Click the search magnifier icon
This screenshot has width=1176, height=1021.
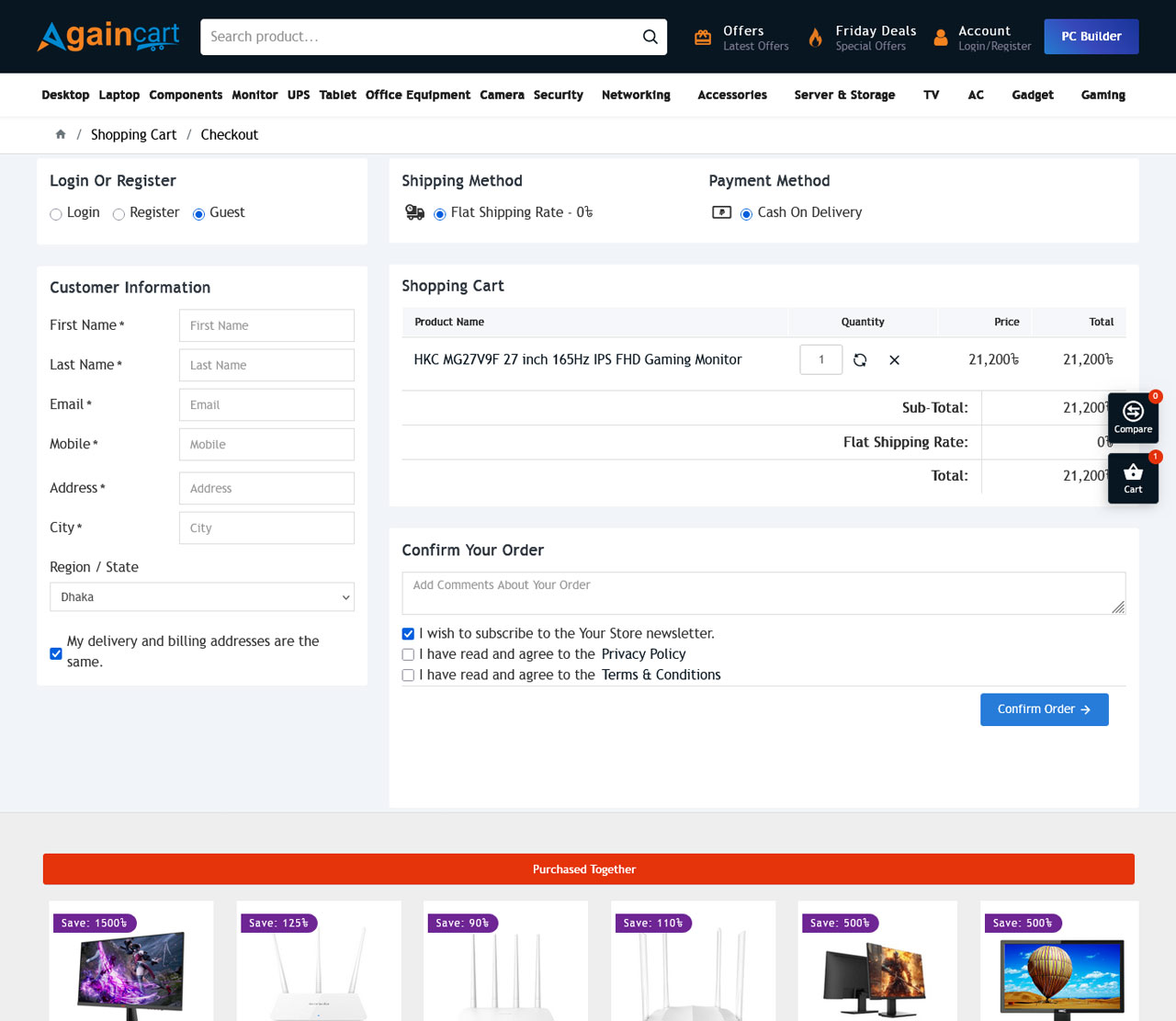coord(650,37)
